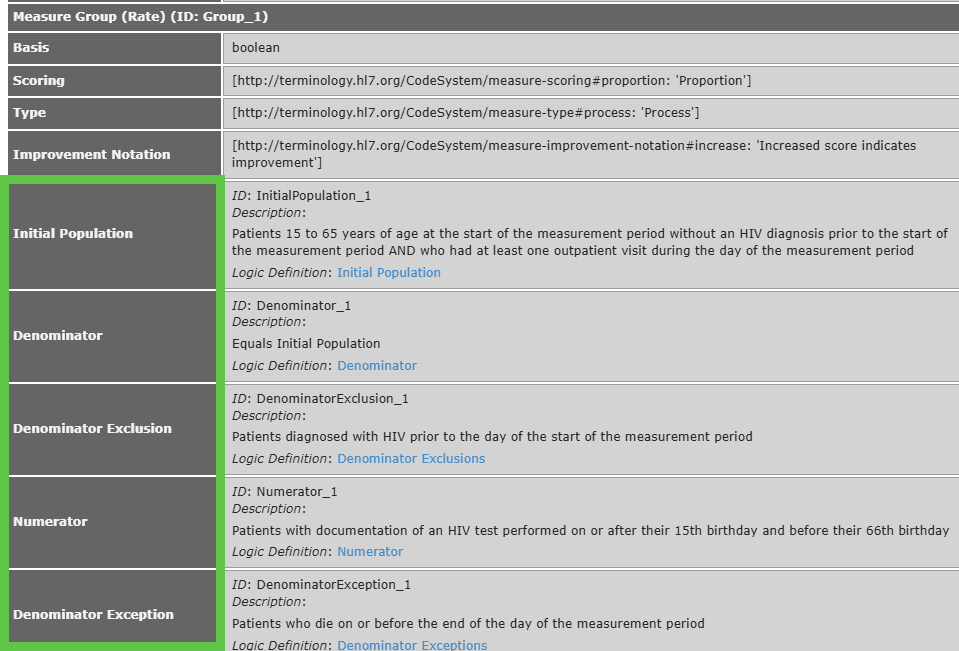Click the Numerator logic definition link
The image size is (959, 651).
[x=369, y=552]
